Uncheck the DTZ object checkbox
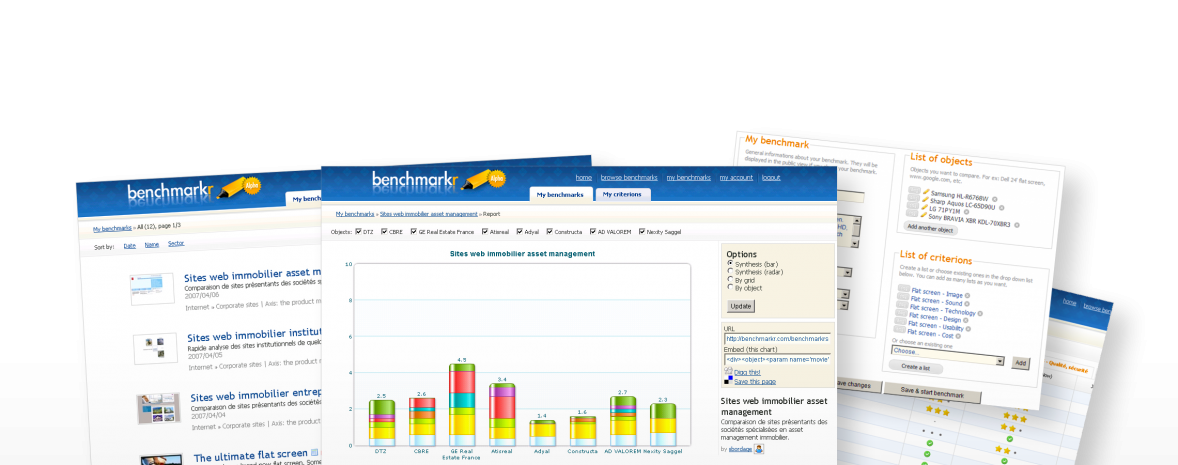 358,231
